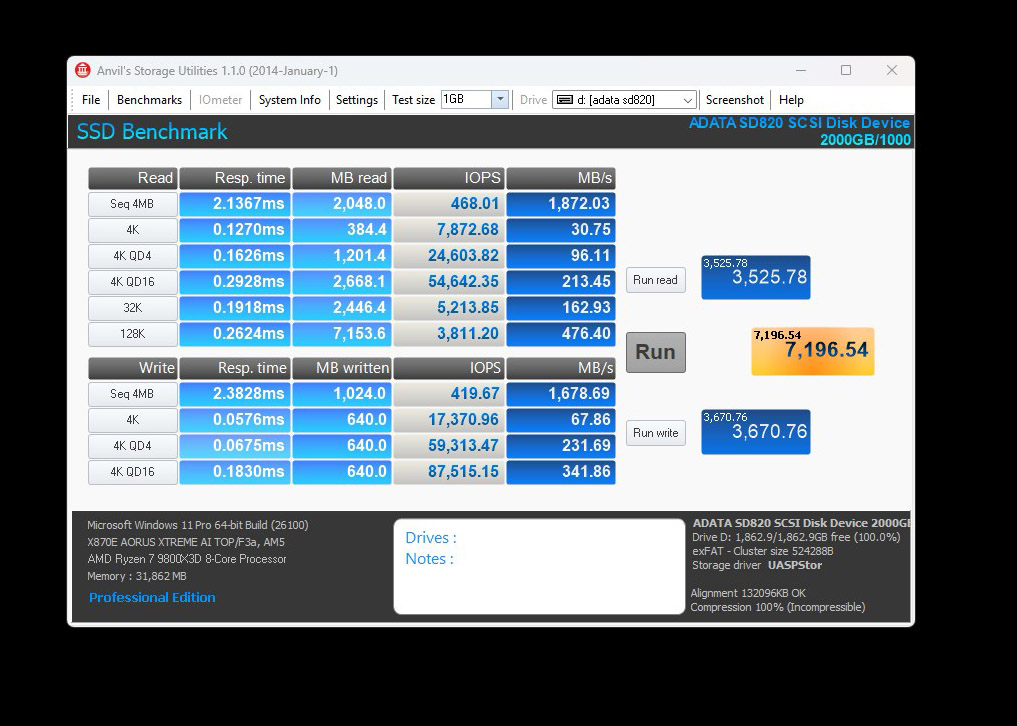Click the Anvil's Storage Utilities app icon
Viewport: 1017px width, 726px height.
[x=83, y=70]
